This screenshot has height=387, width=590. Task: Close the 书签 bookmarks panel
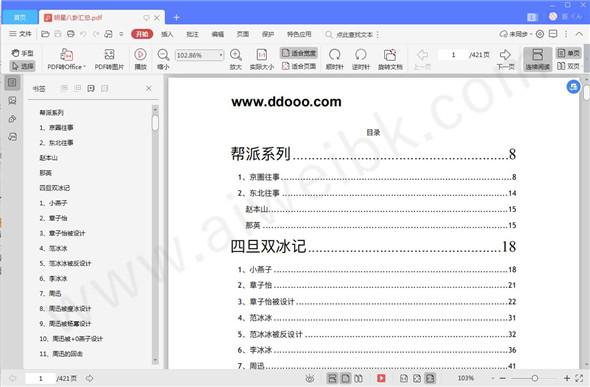[x=149, y=88]
